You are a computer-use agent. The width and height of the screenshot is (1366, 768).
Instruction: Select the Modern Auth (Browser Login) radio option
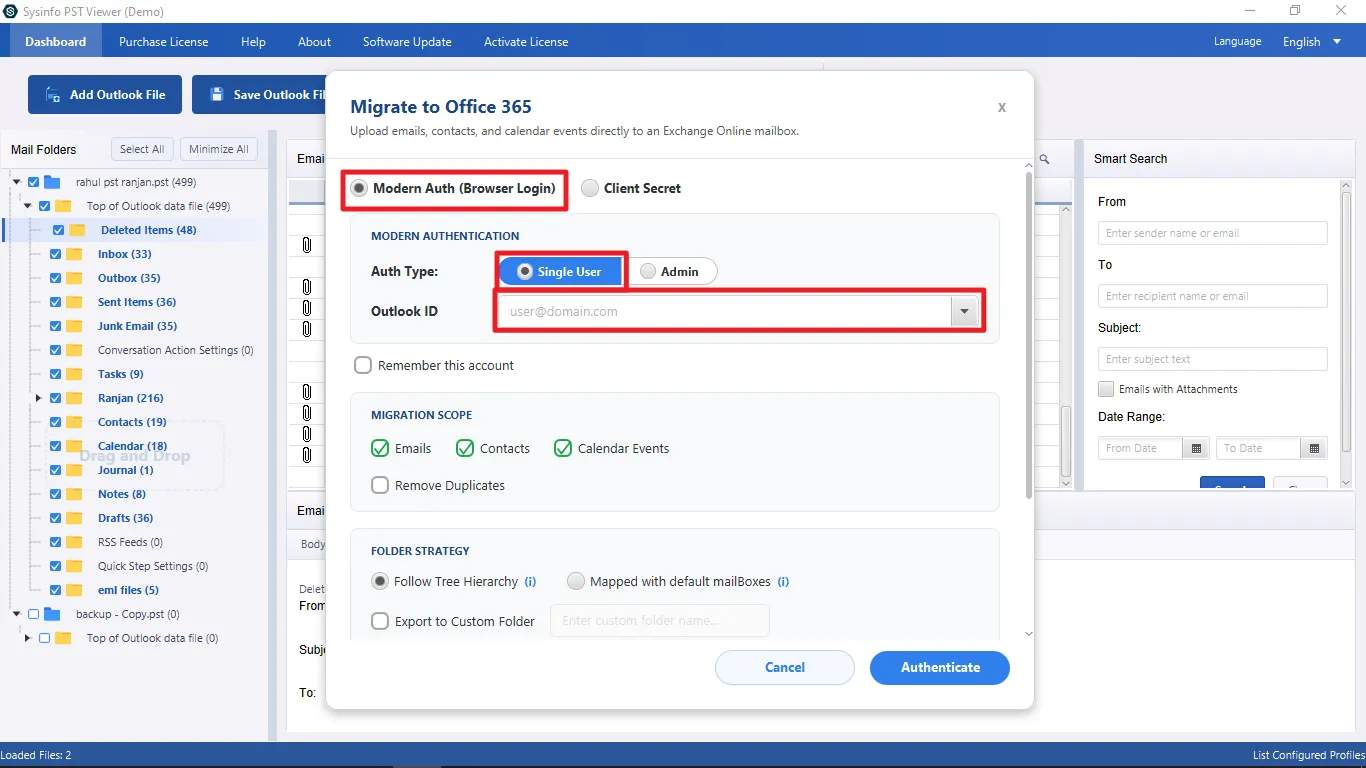357,188
